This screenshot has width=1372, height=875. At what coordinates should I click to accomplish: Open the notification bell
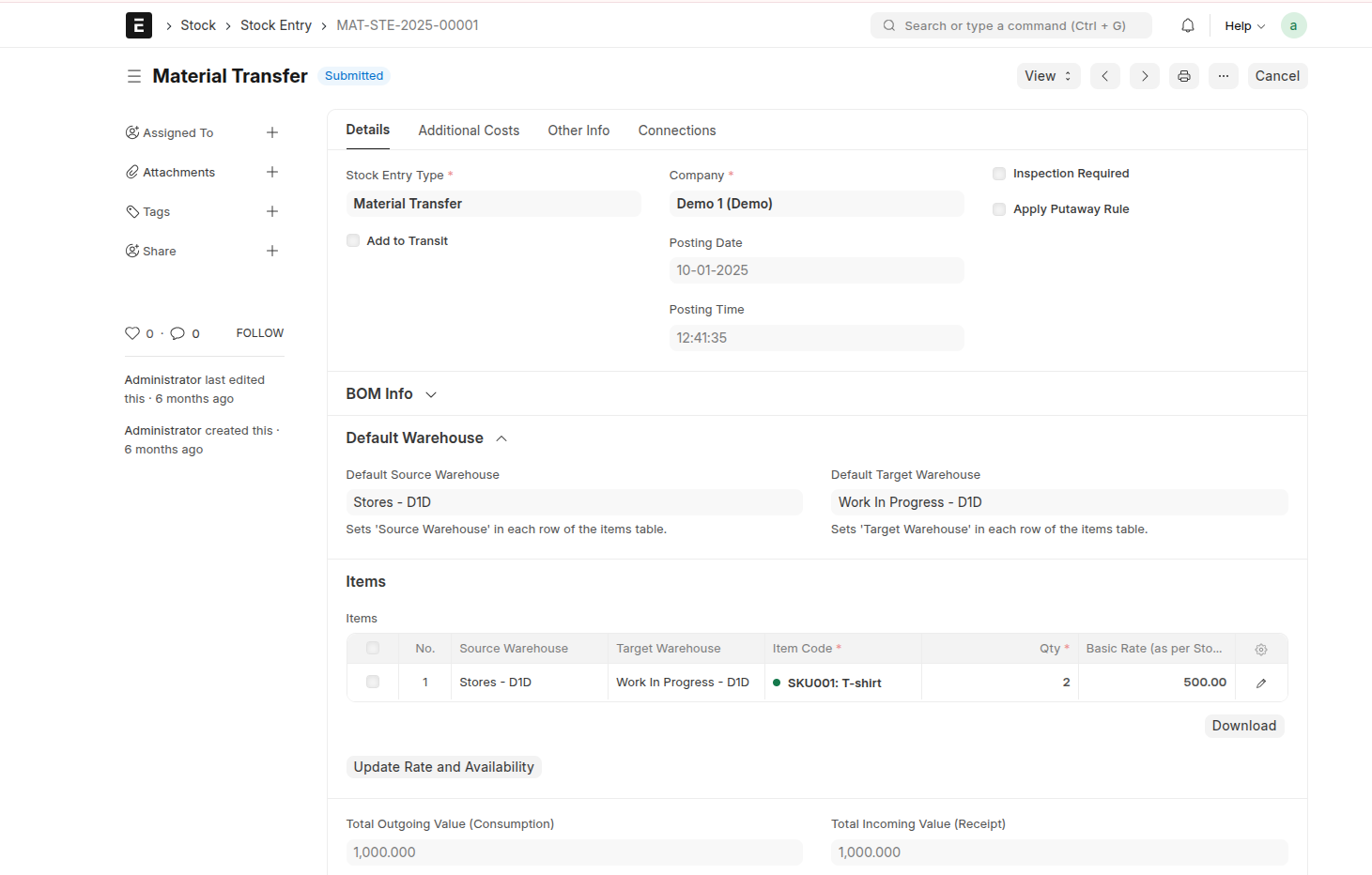click(1187, 25)
